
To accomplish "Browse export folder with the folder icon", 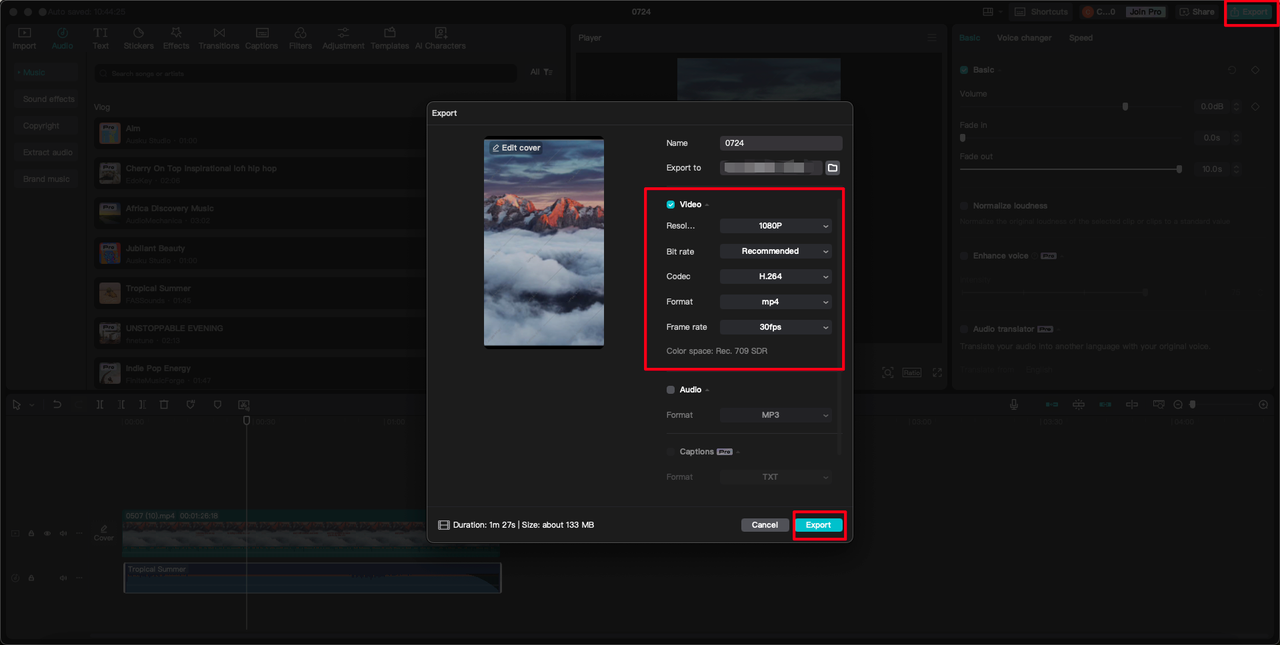I will coord(832,168).
